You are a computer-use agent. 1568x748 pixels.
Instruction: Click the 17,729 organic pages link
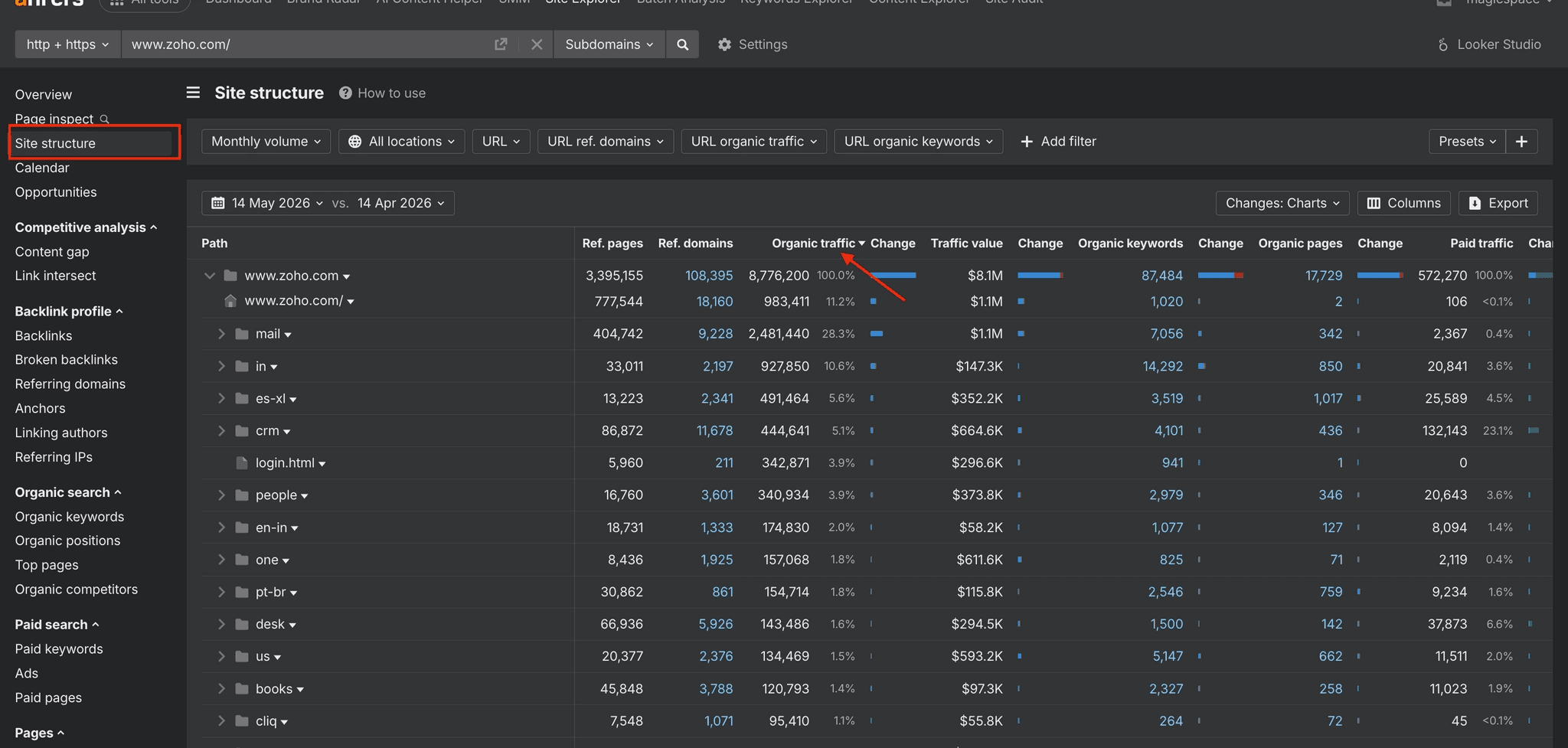[1324, 276]
